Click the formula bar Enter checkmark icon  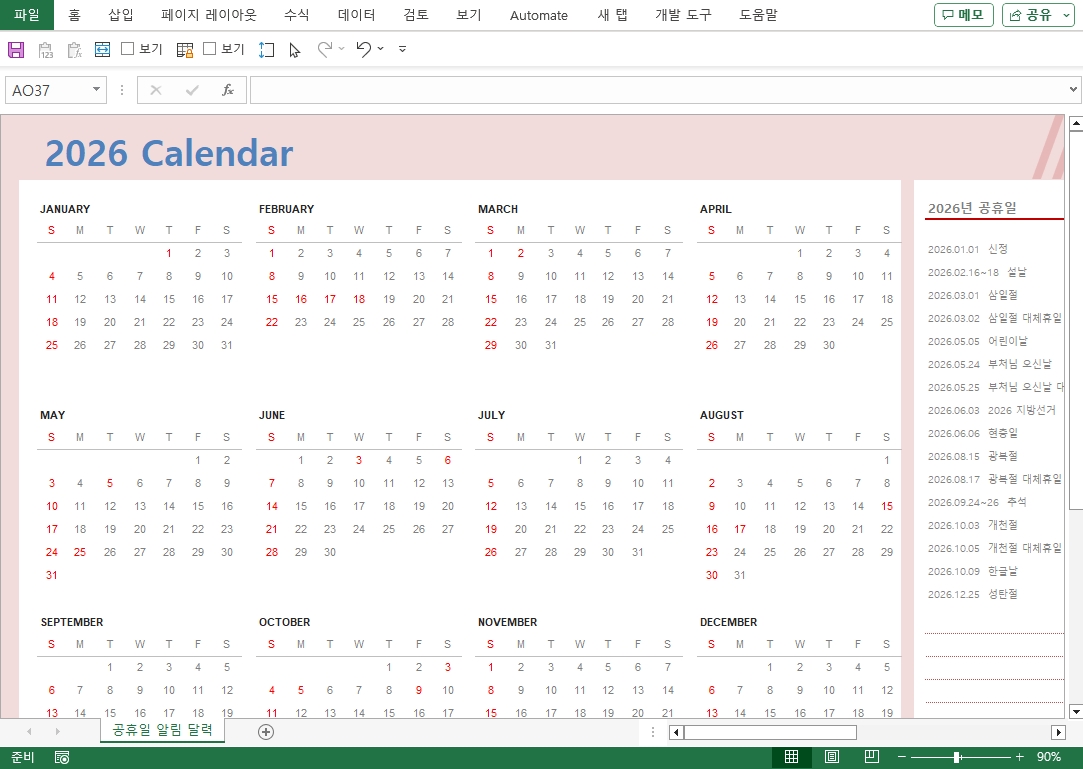pos(192,90)
